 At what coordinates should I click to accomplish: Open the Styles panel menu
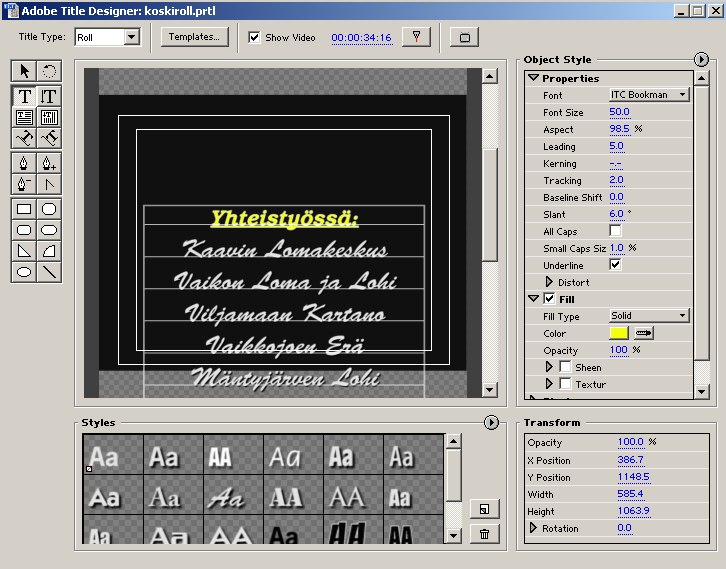pos(491,422)
